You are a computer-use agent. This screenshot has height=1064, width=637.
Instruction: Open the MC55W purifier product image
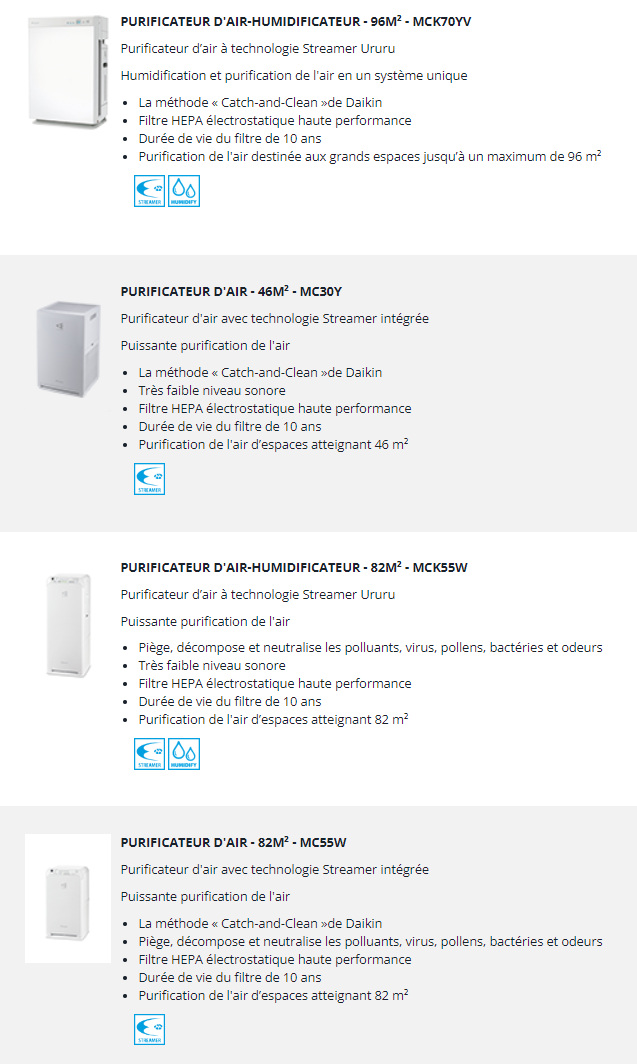coord(68,898)
